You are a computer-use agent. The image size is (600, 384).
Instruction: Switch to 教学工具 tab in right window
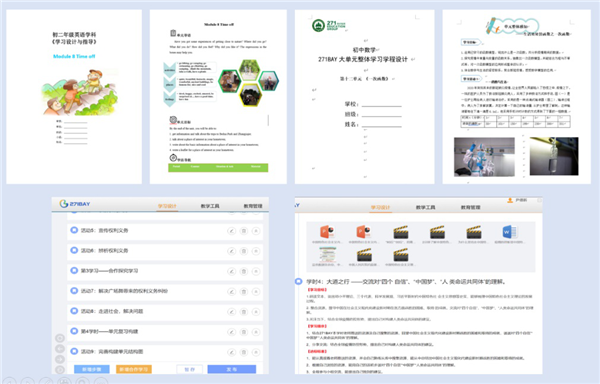(x=426, y=207)
